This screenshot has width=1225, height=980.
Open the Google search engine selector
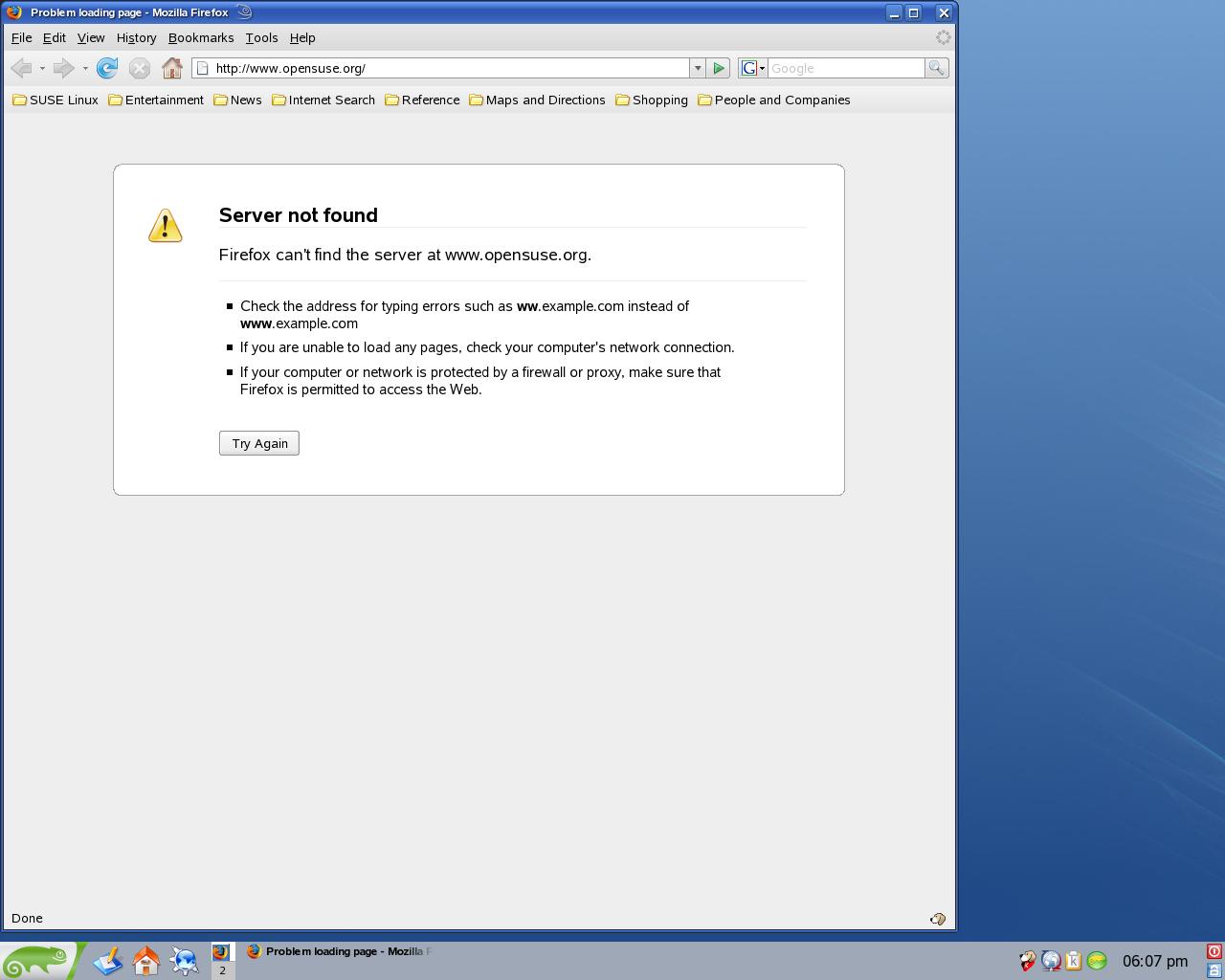pyautogui.click(x=753, y=68)
